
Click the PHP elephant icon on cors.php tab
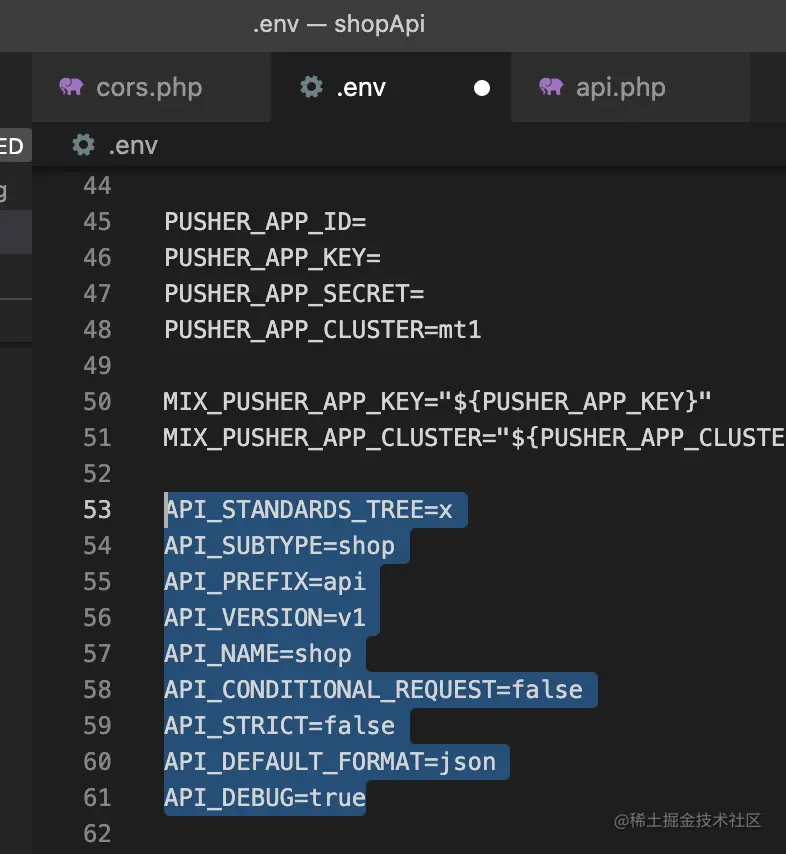(x=71, y=87)
